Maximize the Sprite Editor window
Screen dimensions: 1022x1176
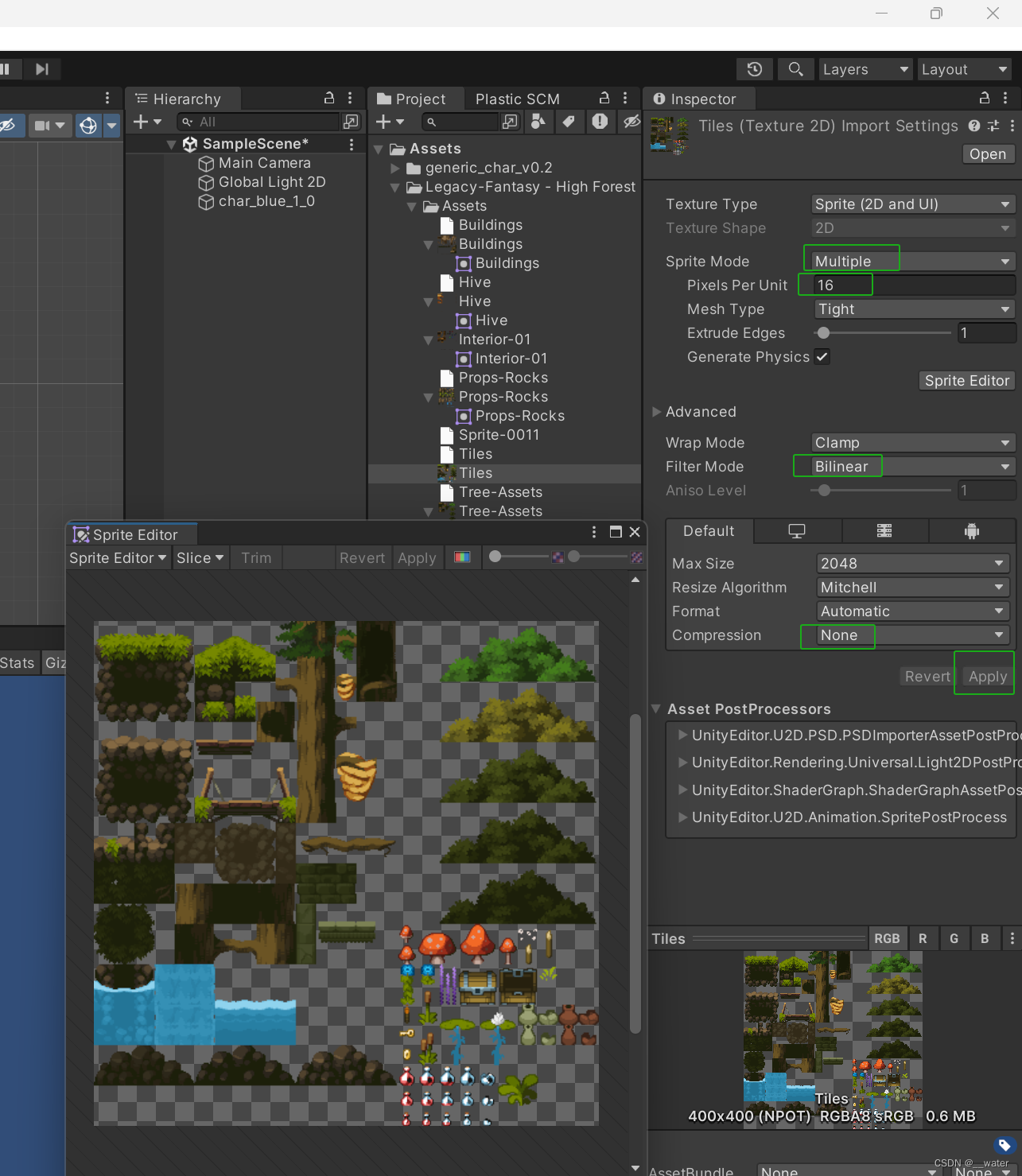coord(616,532)
